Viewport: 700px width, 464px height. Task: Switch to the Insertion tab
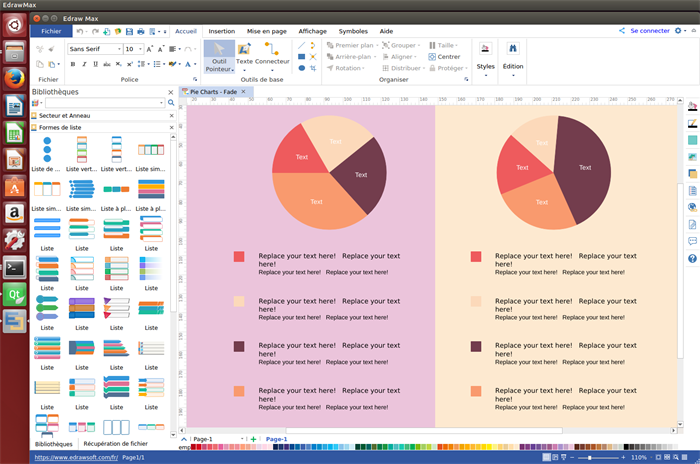coord(222,31)
